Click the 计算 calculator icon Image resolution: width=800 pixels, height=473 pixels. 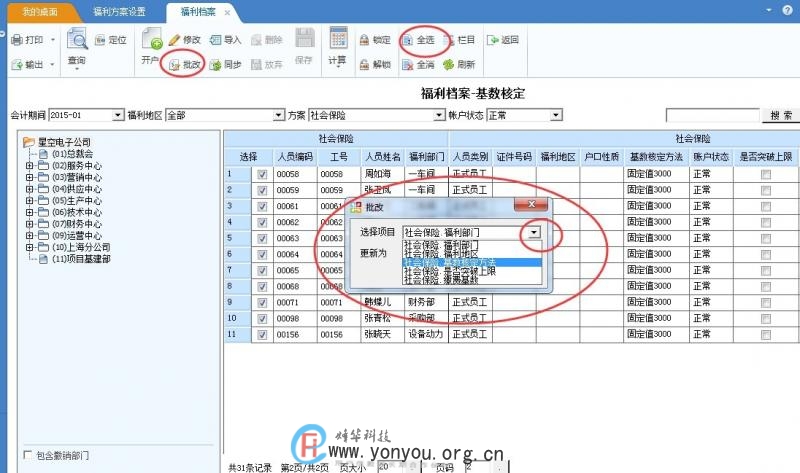(338, 38)
